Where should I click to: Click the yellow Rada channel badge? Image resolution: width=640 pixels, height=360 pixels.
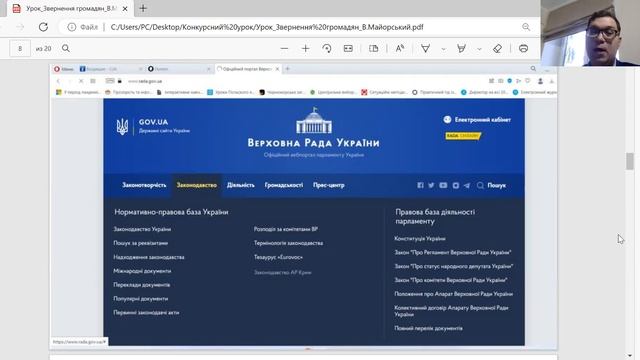463,136
